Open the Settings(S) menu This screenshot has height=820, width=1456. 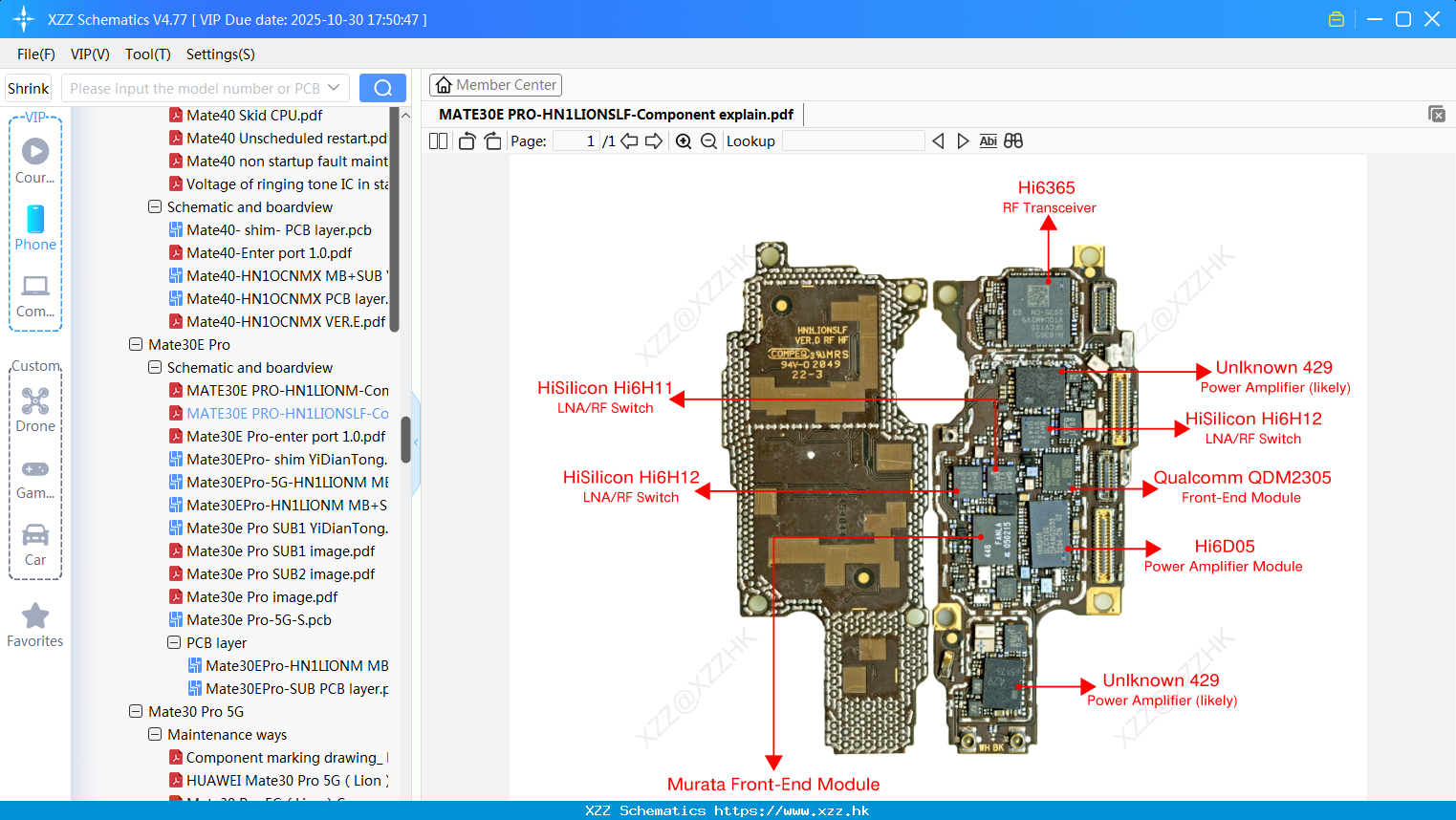[221, 54]
